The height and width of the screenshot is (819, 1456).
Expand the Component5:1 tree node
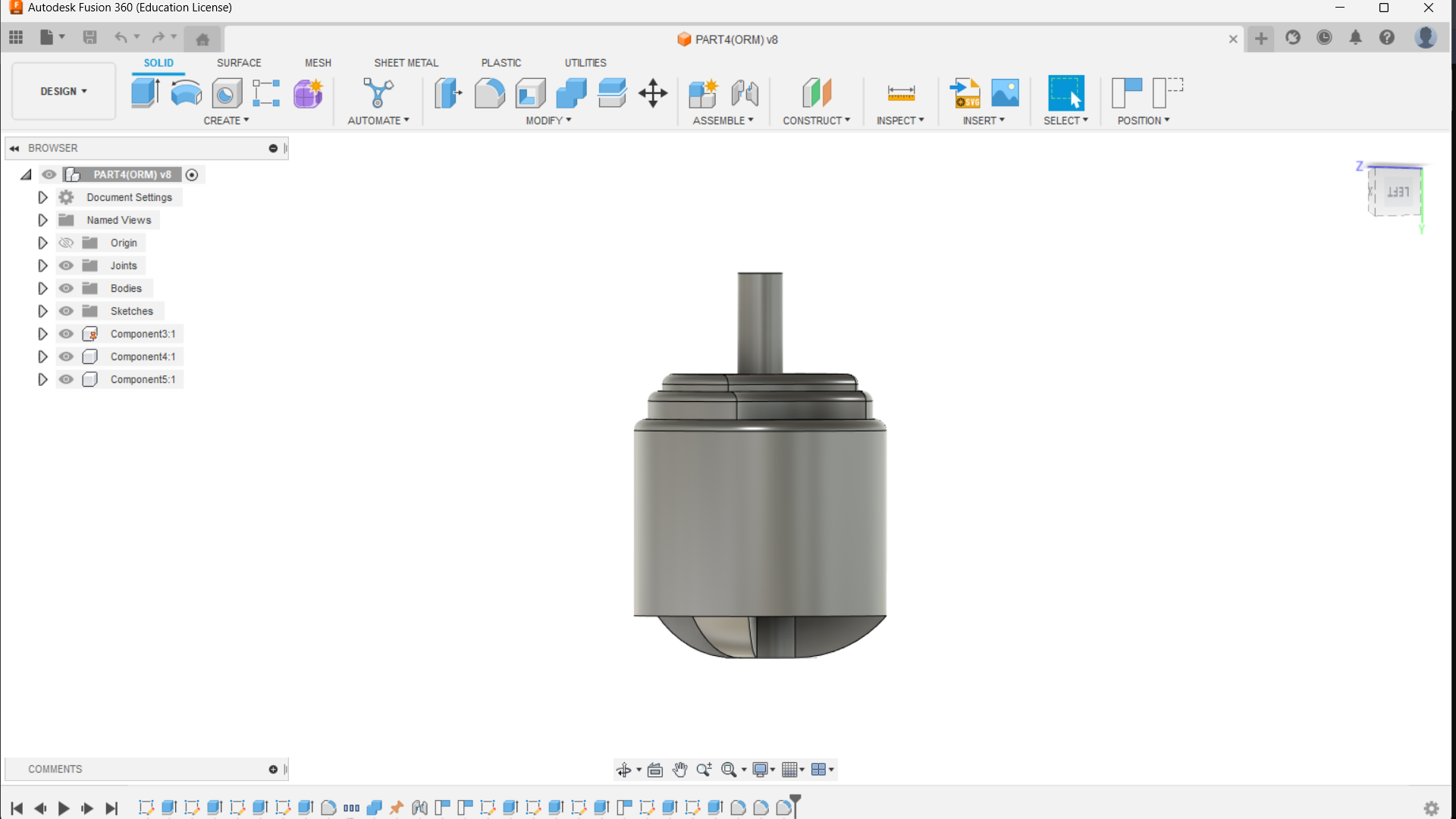42,379
